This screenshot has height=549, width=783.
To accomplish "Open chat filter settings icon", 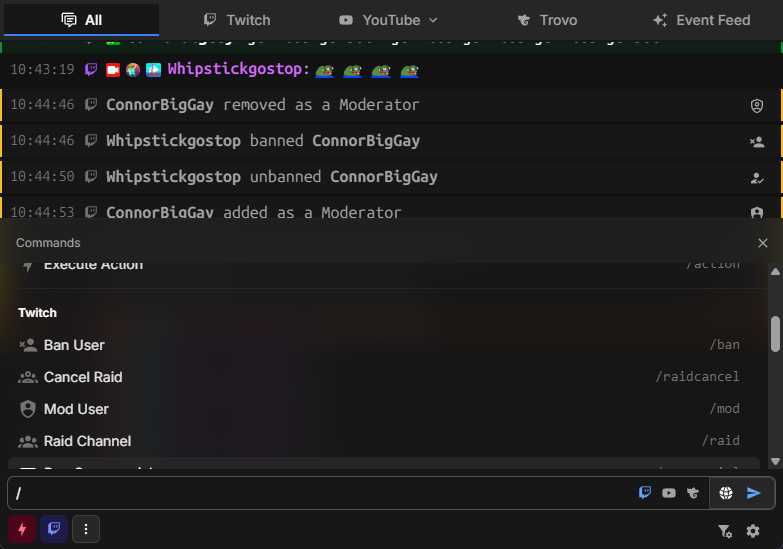I will pos(725,531).
